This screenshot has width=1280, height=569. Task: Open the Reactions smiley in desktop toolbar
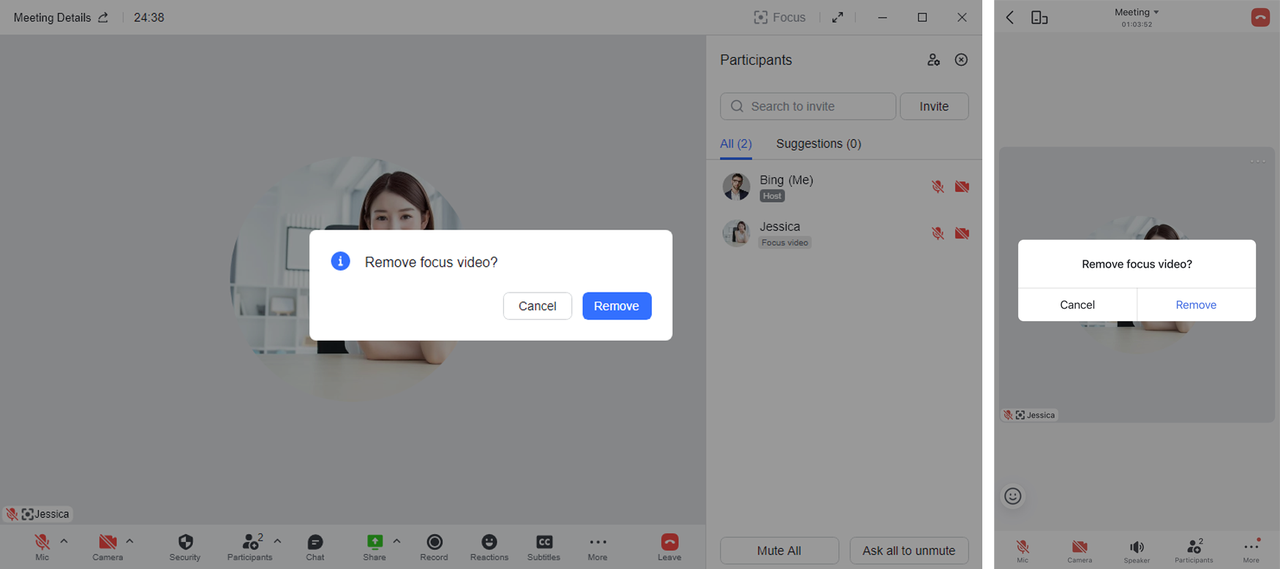489,542
